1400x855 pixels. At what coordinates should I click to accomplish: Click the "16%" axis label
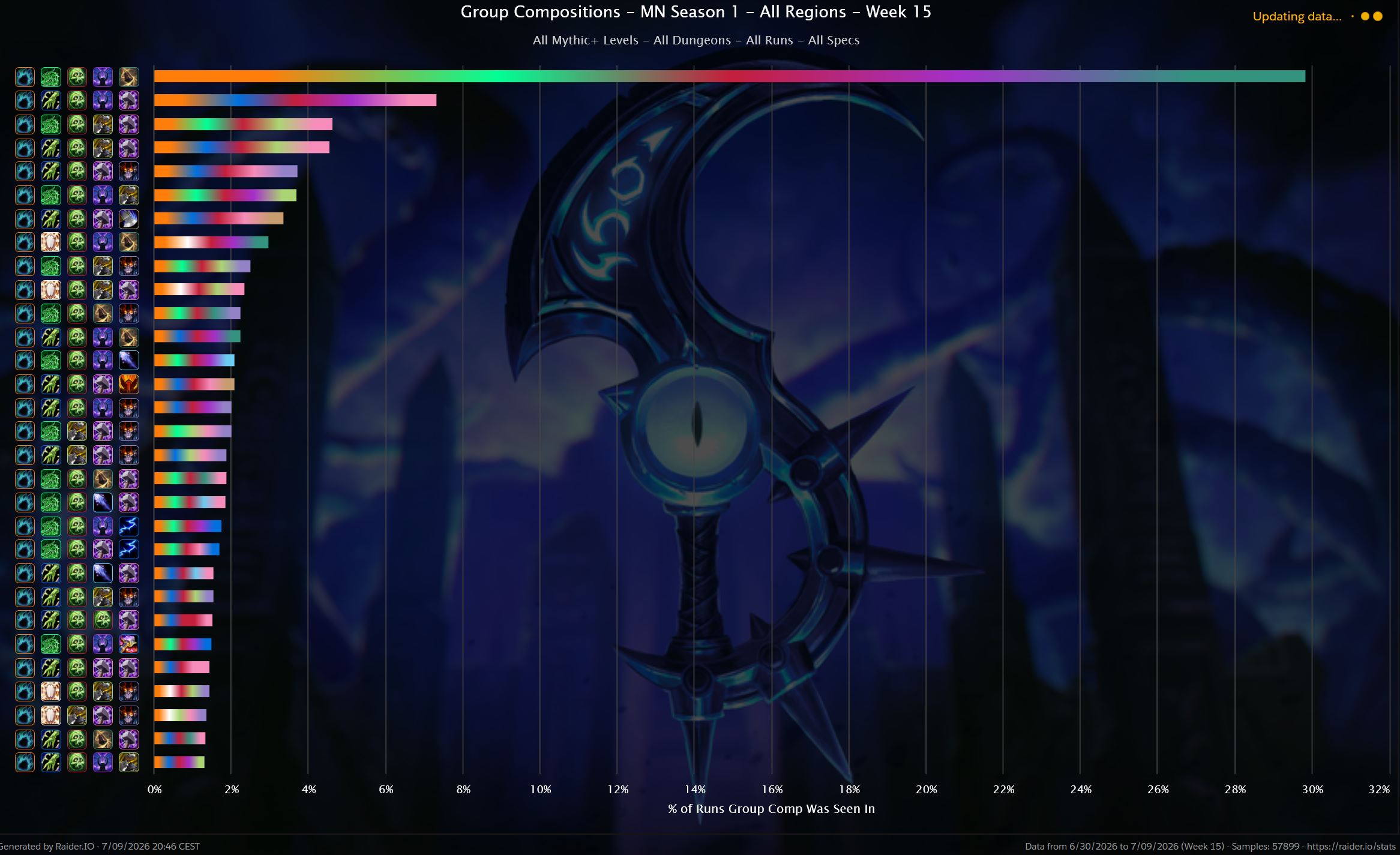(772, 790)
